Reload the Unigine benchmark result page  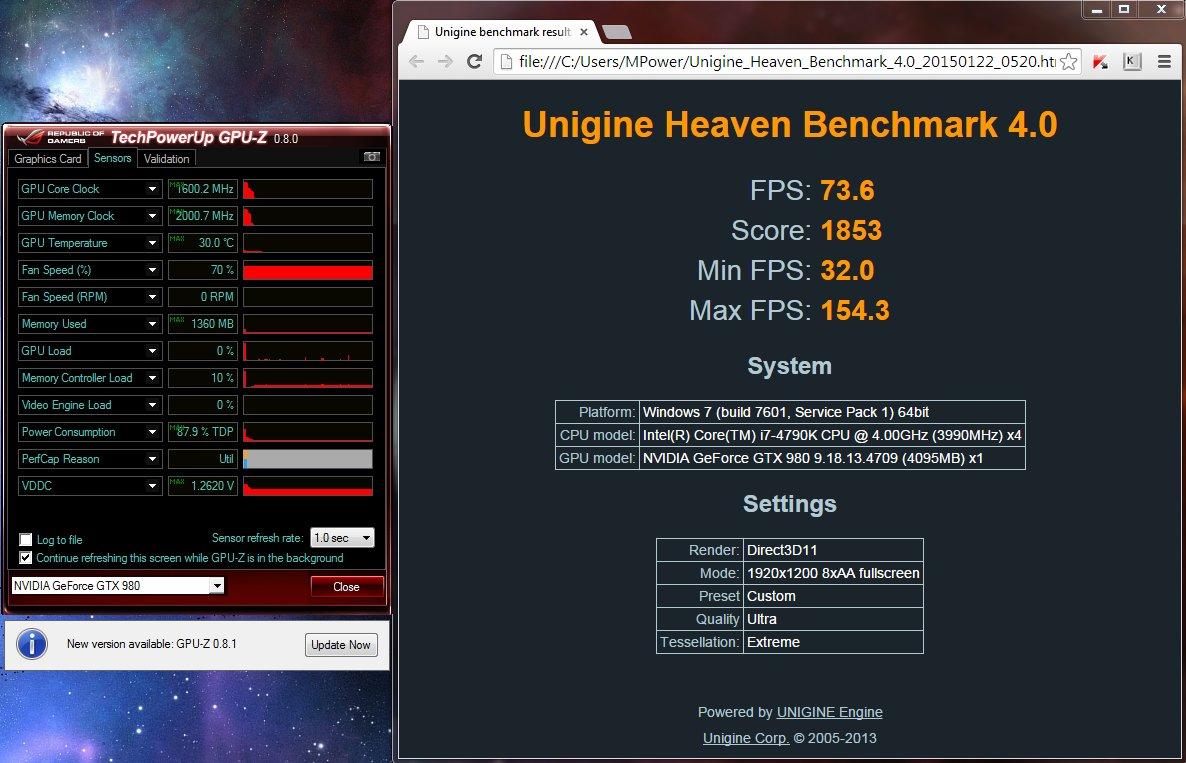point(474,61)
